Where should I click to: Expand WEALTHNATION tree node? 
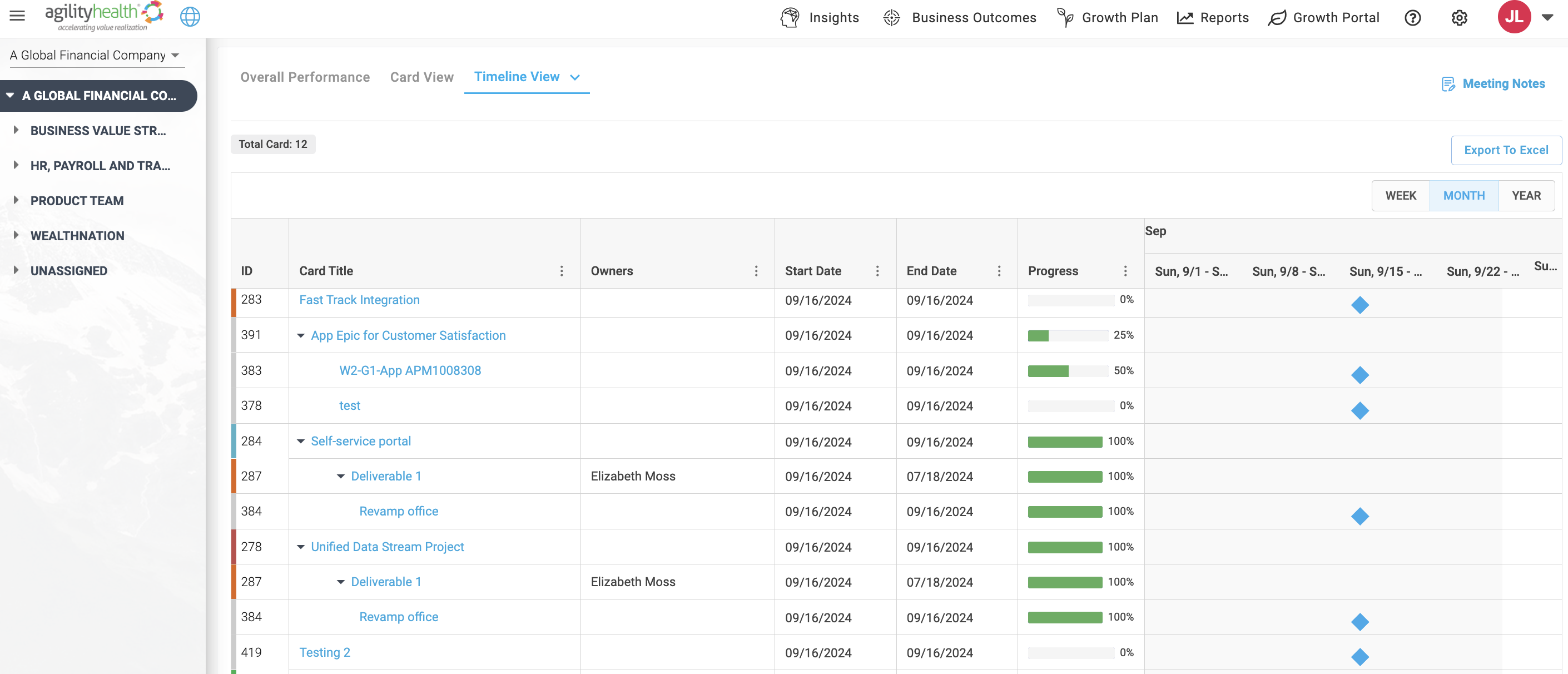(x=16, y=235)
